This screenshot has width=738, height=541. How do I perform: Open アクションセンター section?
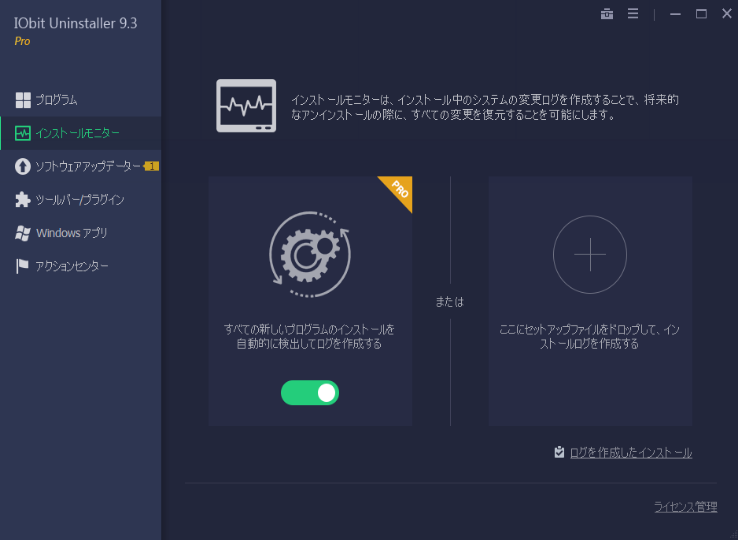80,266
